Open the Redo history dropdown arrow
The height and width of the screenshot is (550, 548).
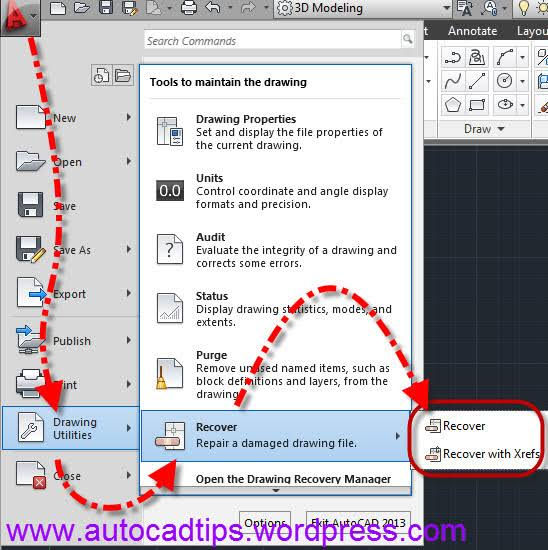pyautogui.click(x=266, y=7)
